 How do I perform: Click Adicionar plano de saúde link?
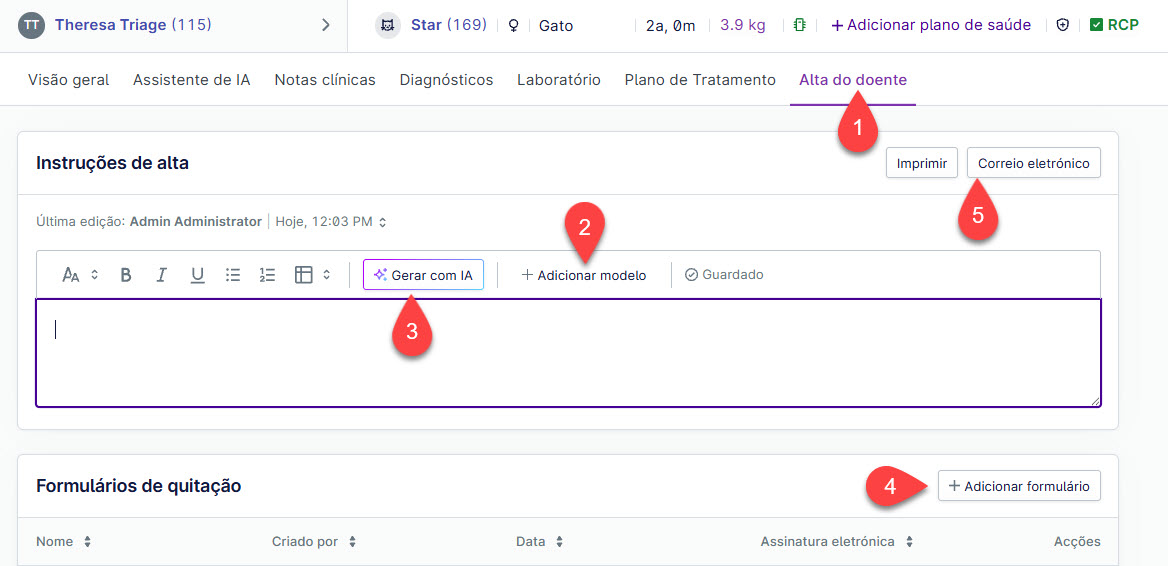click(x=931, y=25)
